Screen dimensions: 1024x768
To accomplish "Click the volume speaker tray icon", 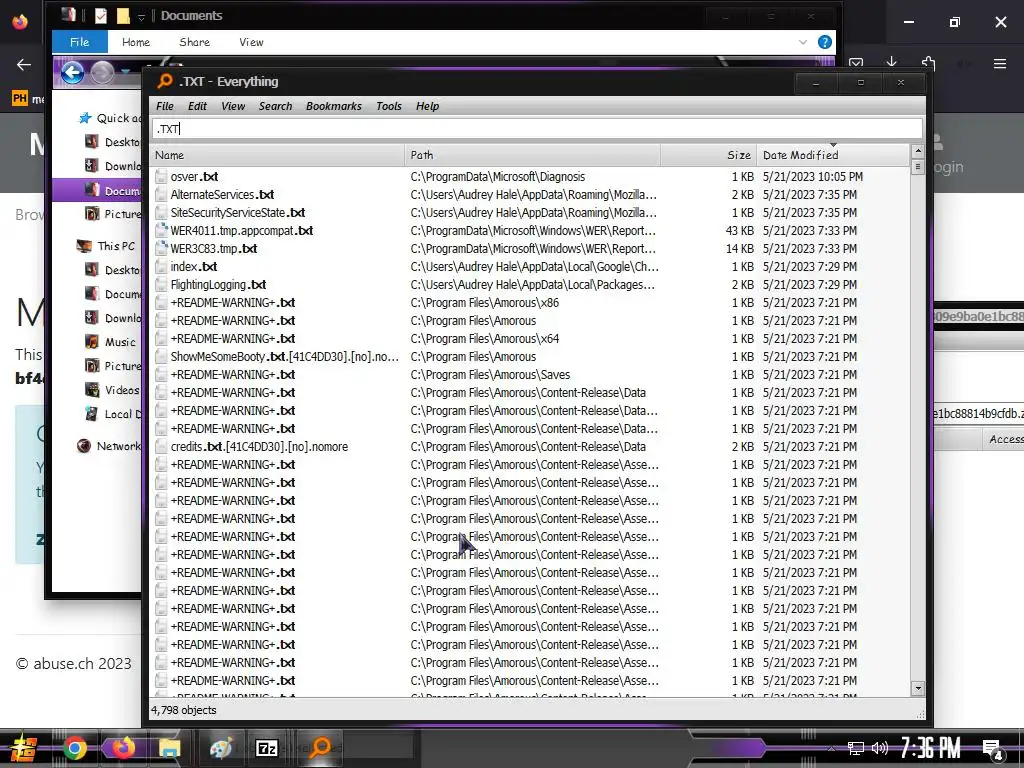I will click(x=880, y=748).
